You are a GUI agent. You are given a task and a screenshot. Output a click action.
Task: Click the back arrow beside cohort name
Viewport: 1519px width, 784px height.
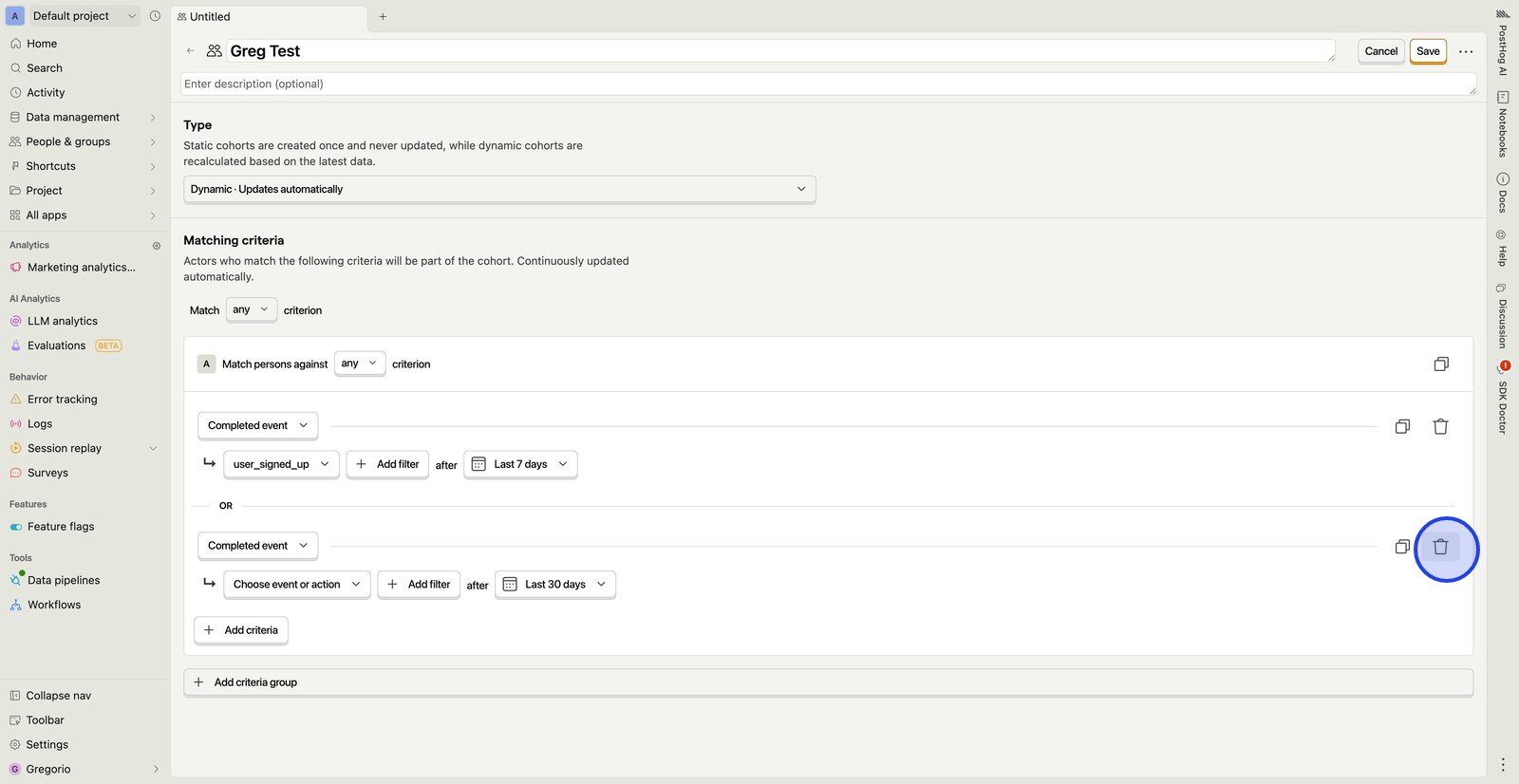191,51
